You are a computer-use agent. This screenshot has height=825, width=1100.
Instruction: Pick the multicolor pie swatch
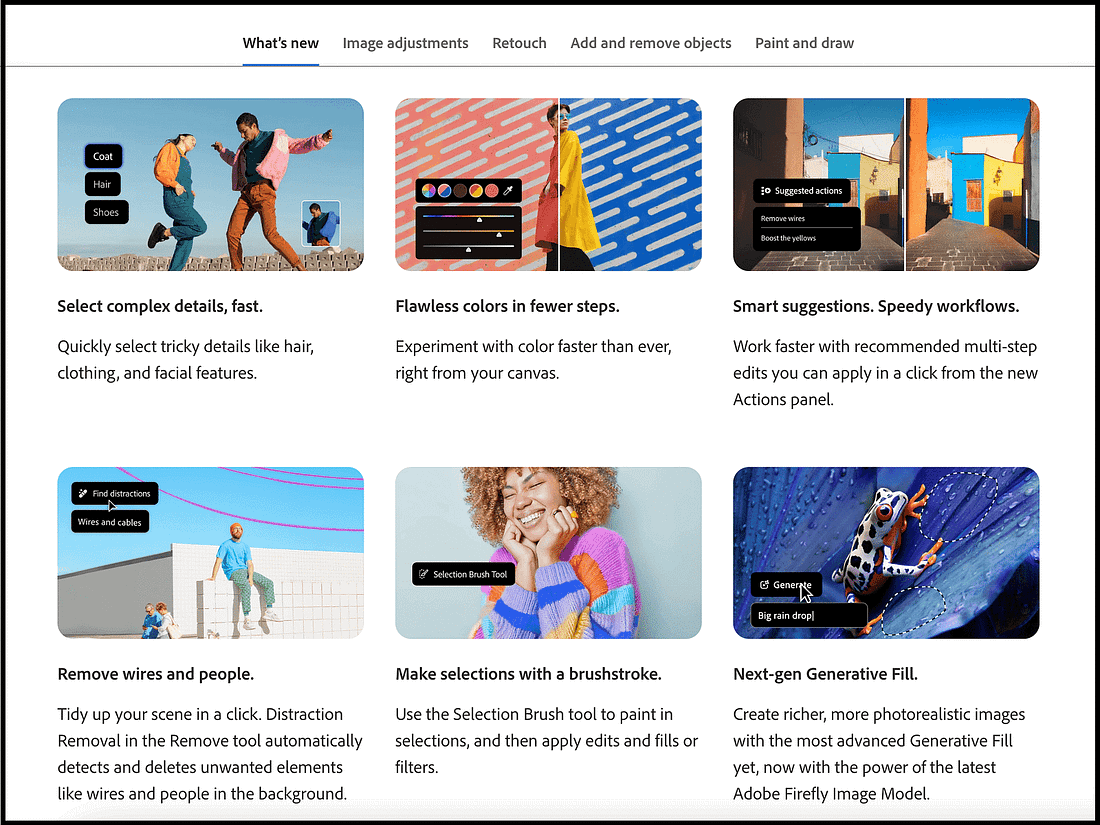tap(428, 190)
